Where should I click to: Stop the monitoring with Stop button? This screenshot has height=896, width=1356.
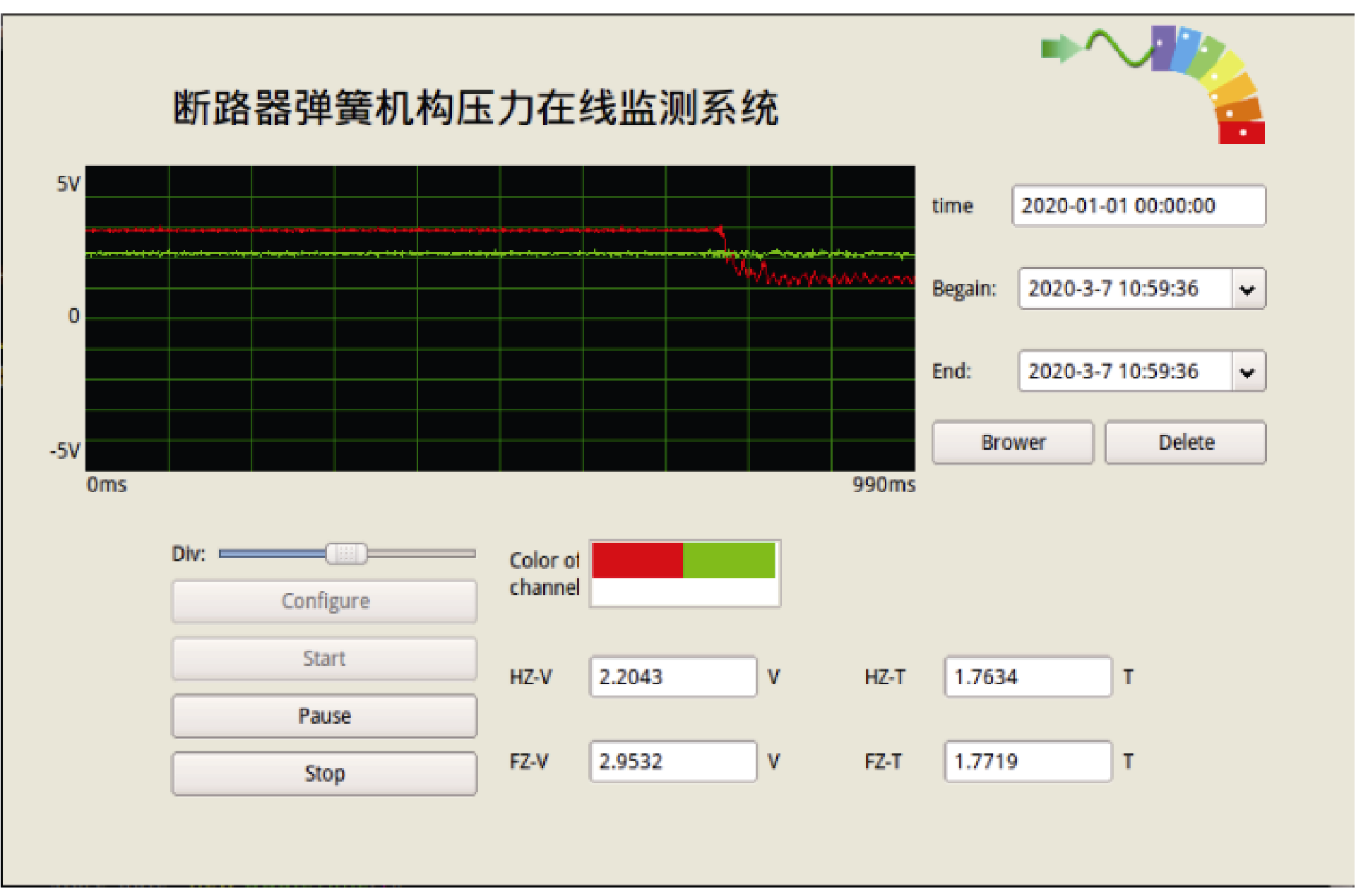pyautogui.click(x=325, y=774)
